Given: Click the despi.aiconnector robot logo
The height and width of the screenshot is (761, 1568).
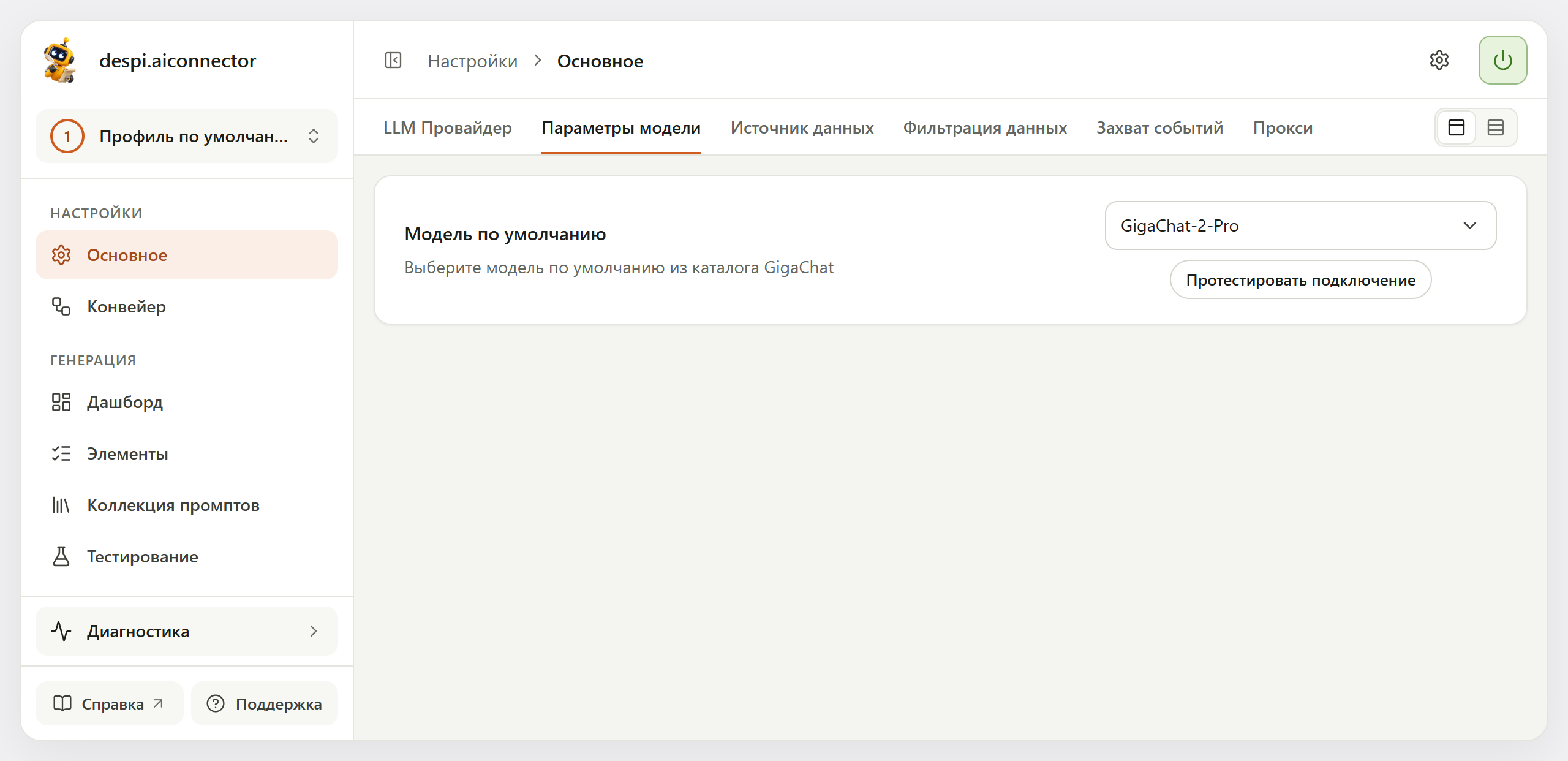Looking at the screenshot, I should pos(59,60).
